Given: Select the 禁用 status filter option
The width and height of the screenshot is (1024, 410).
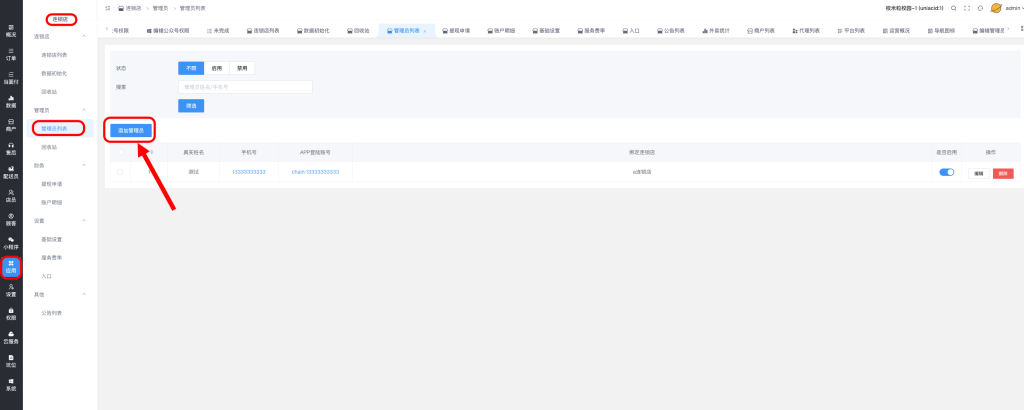Looking at the screenshot, I should coord(241,68).
